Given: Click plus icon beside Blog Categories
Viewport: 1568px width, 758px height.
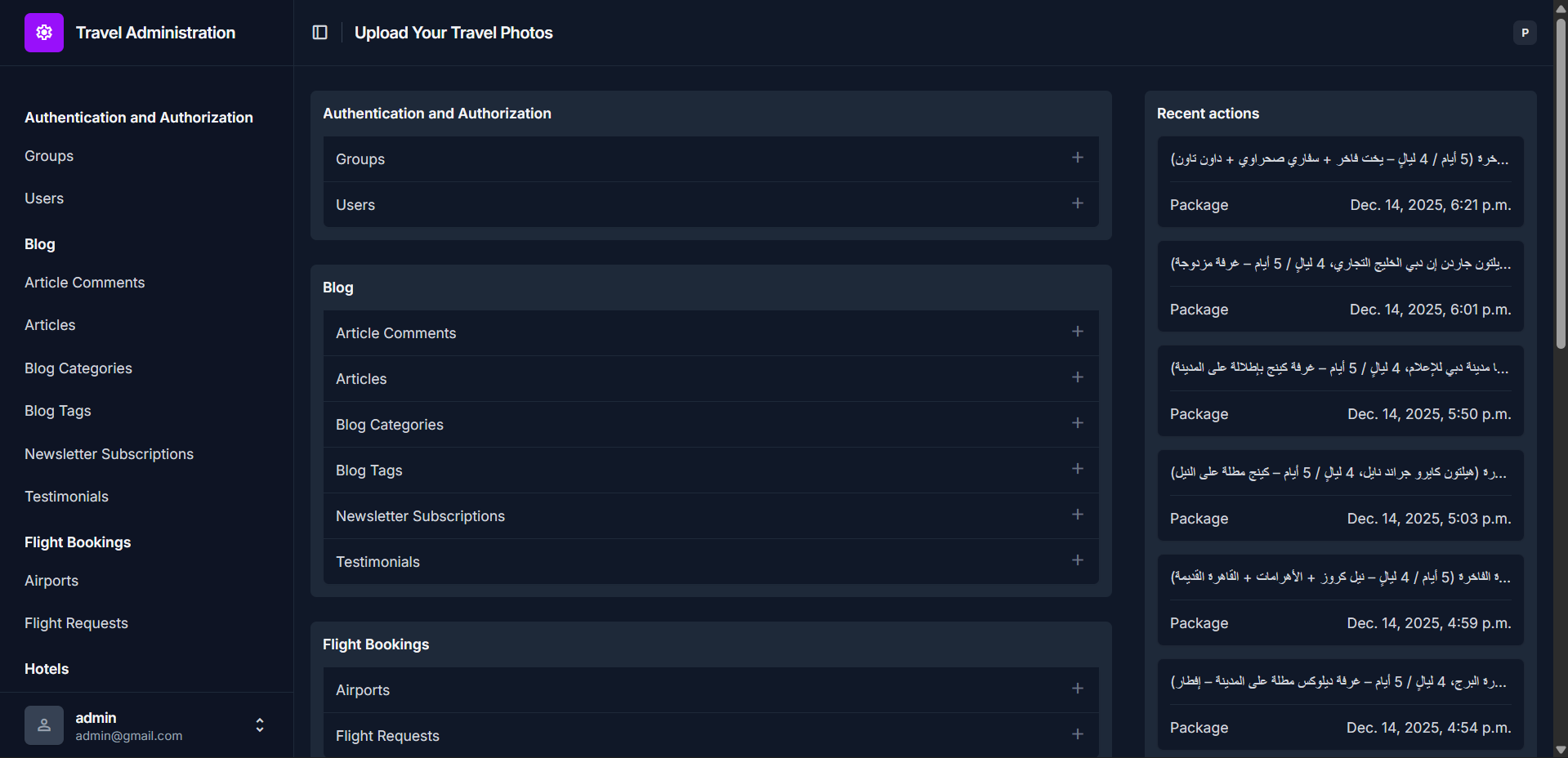Looking at the screenshot, I should point(1078,423).
